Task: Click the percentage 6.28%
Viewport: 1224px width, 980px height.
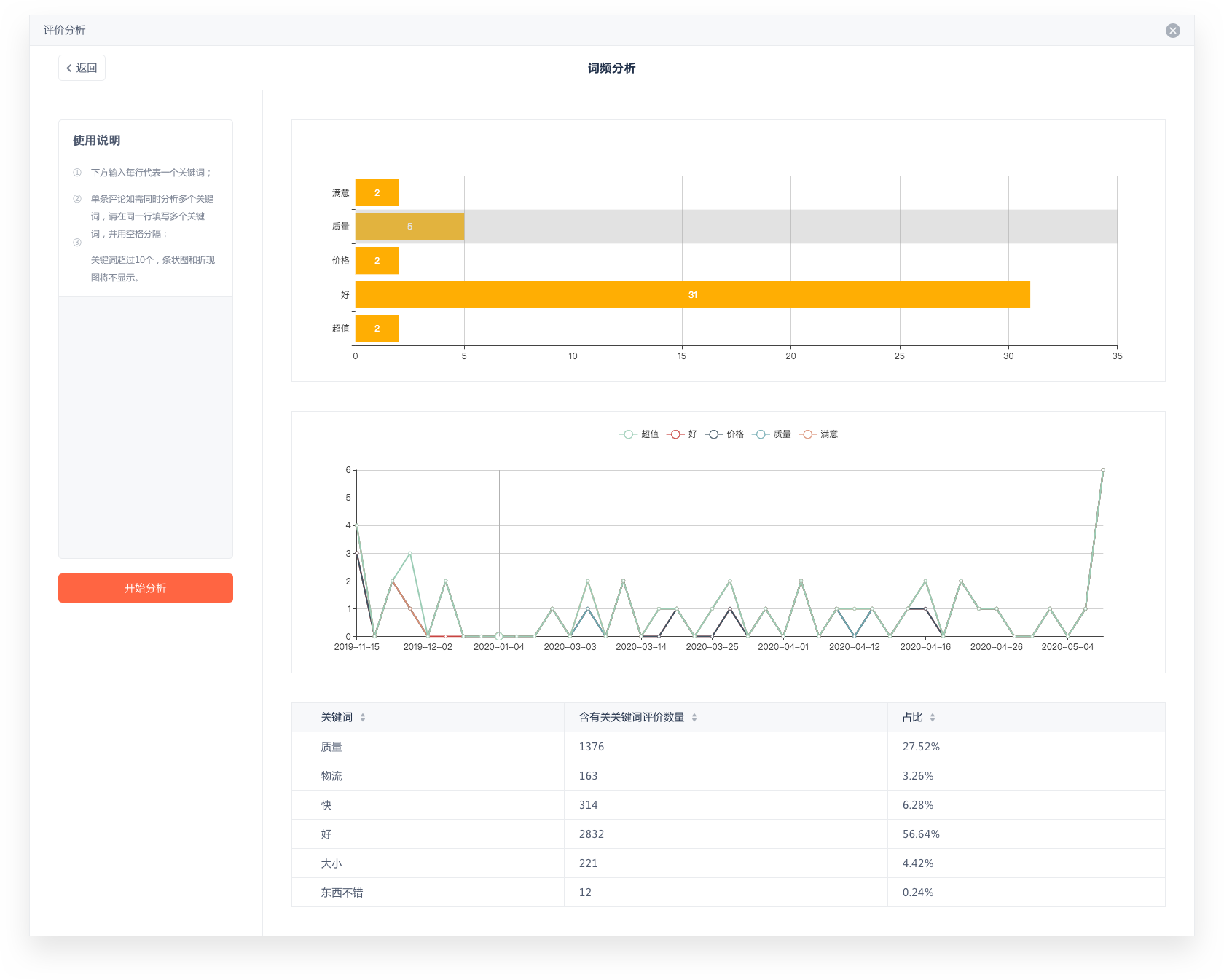Action: pos(918,805)
